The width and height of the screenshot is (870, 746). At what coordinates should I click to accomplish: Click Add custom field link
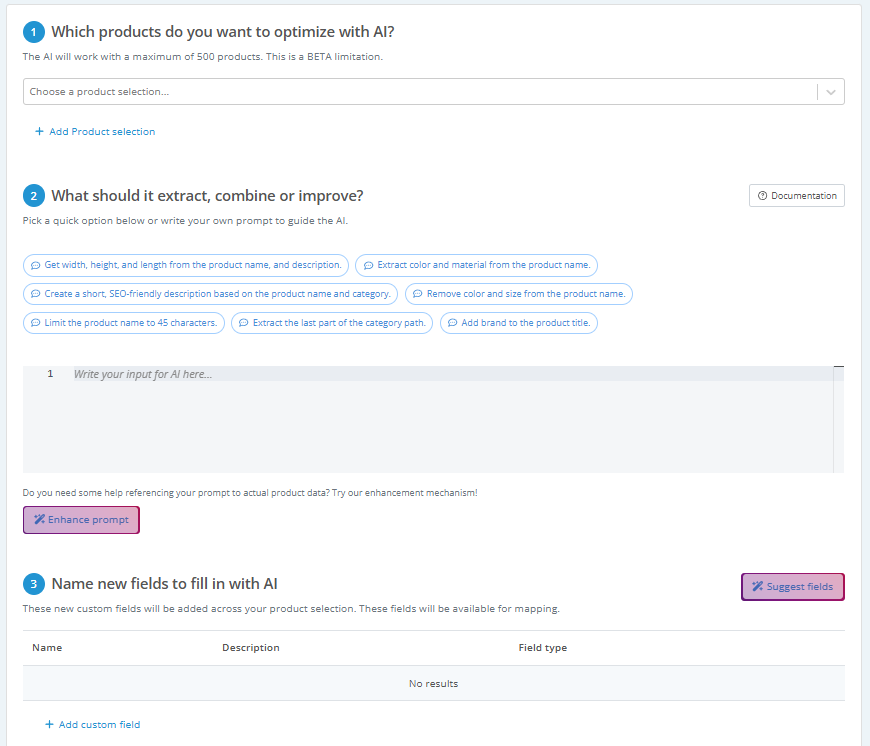pos(93,724)
